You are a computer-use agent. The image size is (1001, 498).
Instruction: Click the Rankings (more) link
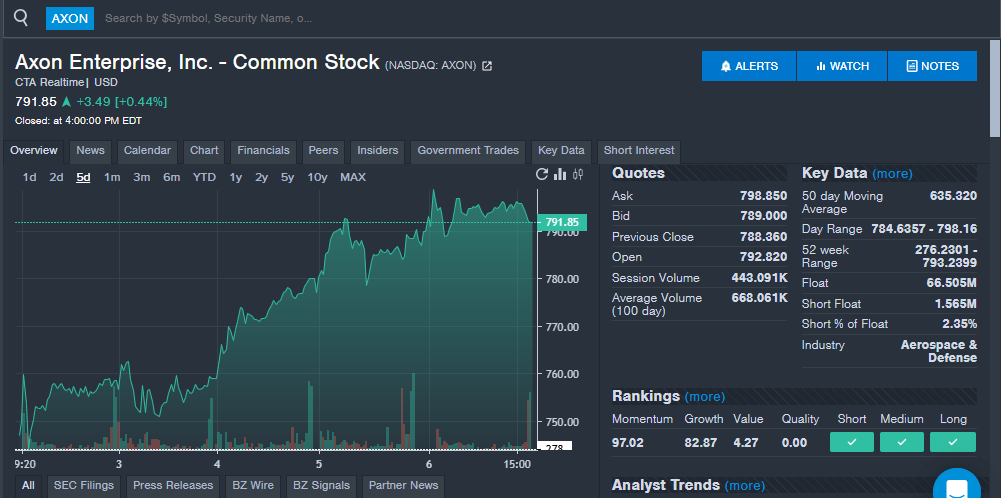point(705,396)
